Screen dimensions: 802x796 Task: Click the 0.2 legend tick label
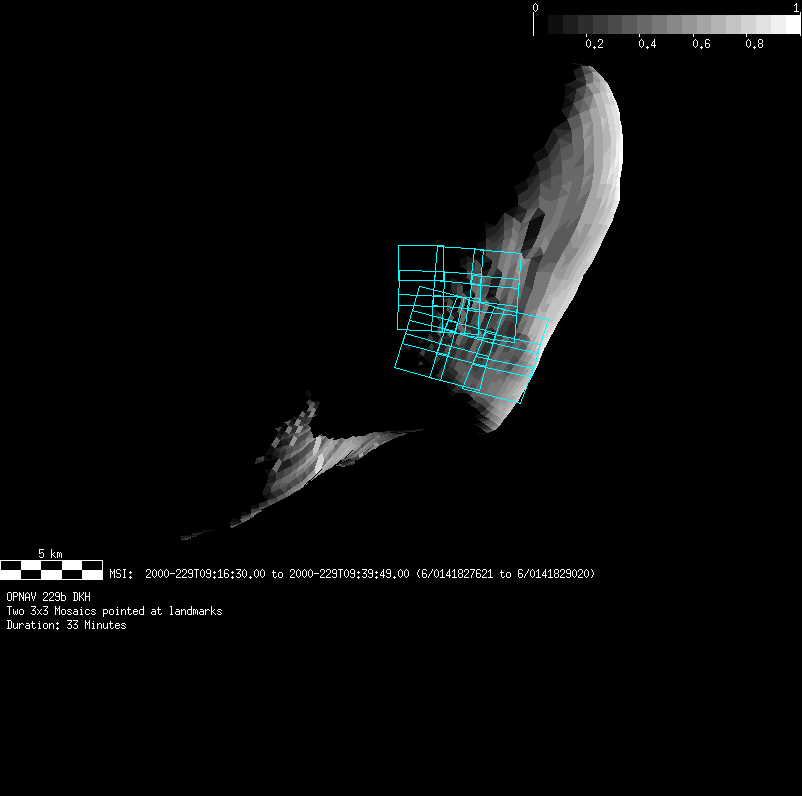click(x=594, y=44)
